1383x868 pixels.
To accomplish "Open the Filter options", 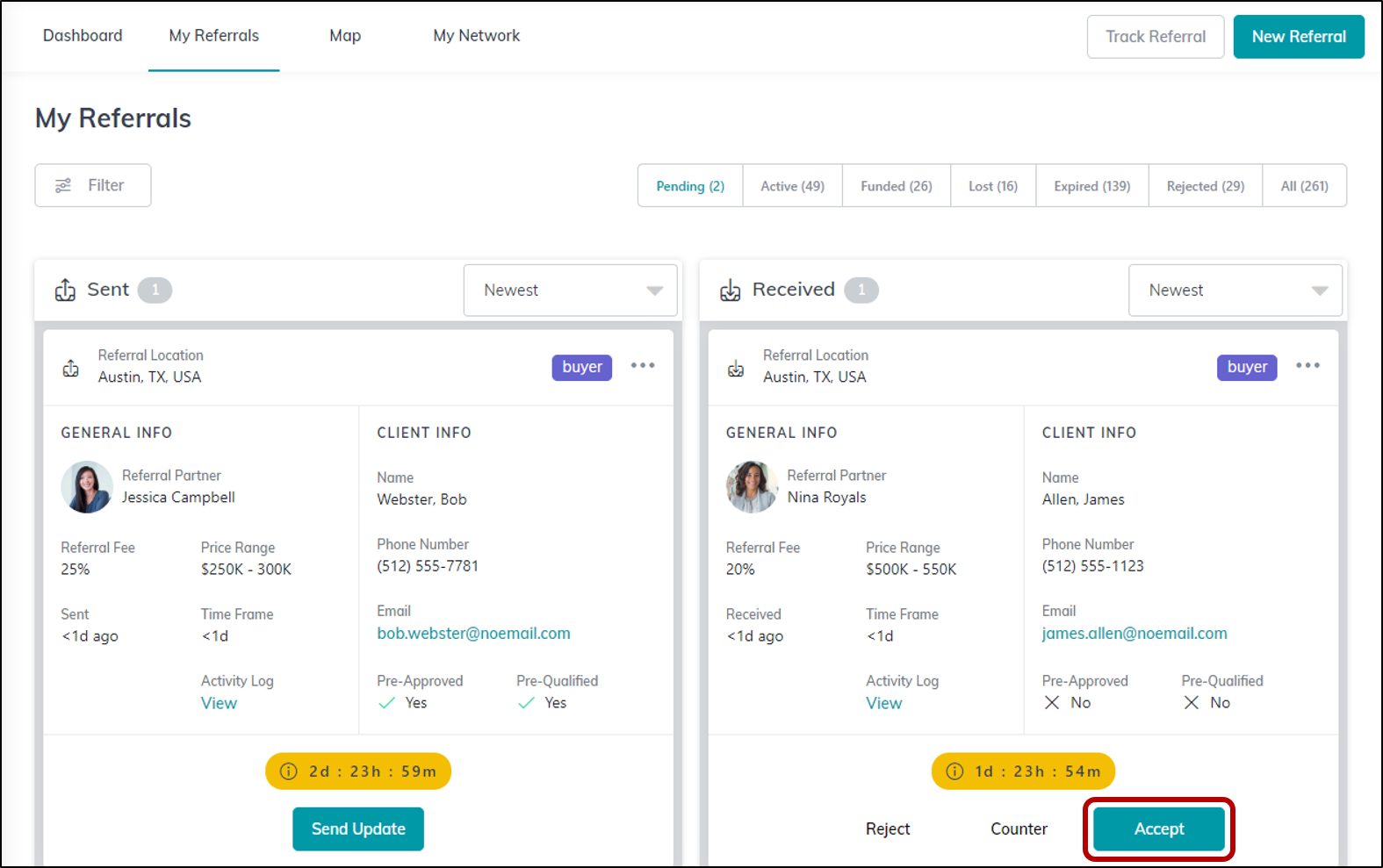I will tap(93, 186).
